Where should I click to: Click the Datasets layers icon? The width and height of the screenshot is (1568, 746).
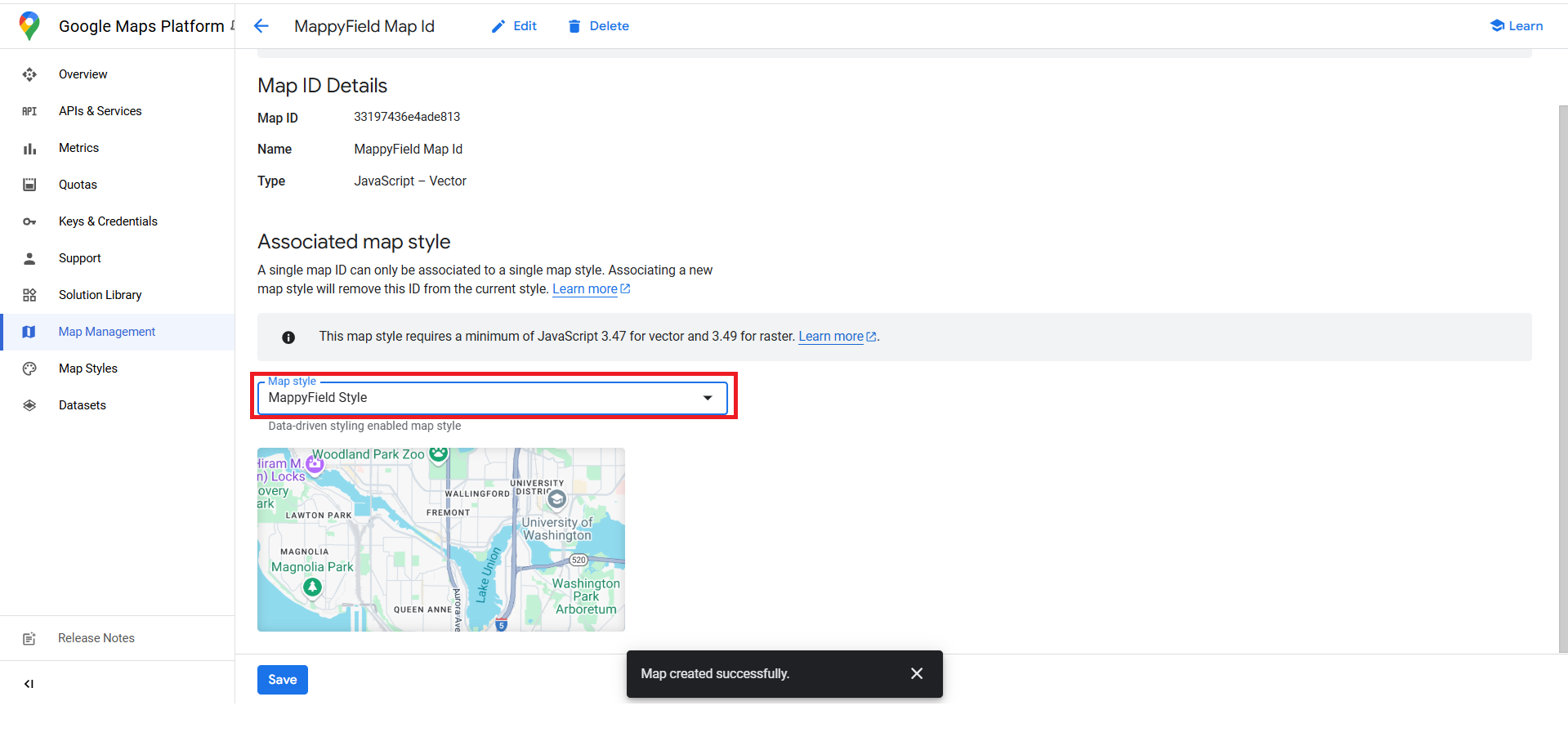(x=29, y=405)
